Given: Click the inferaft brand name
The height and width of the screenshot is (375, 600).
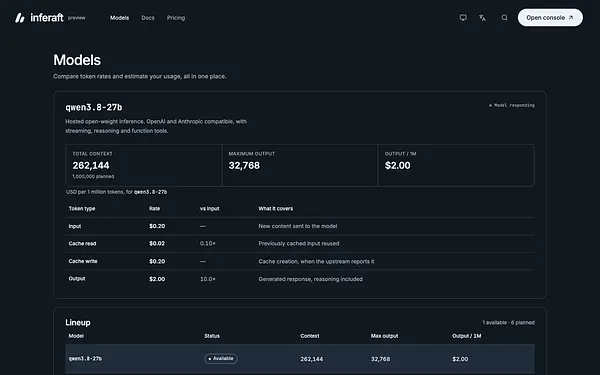Looking at the screenshot, I should pyautogui.click(x=47, y=18).
